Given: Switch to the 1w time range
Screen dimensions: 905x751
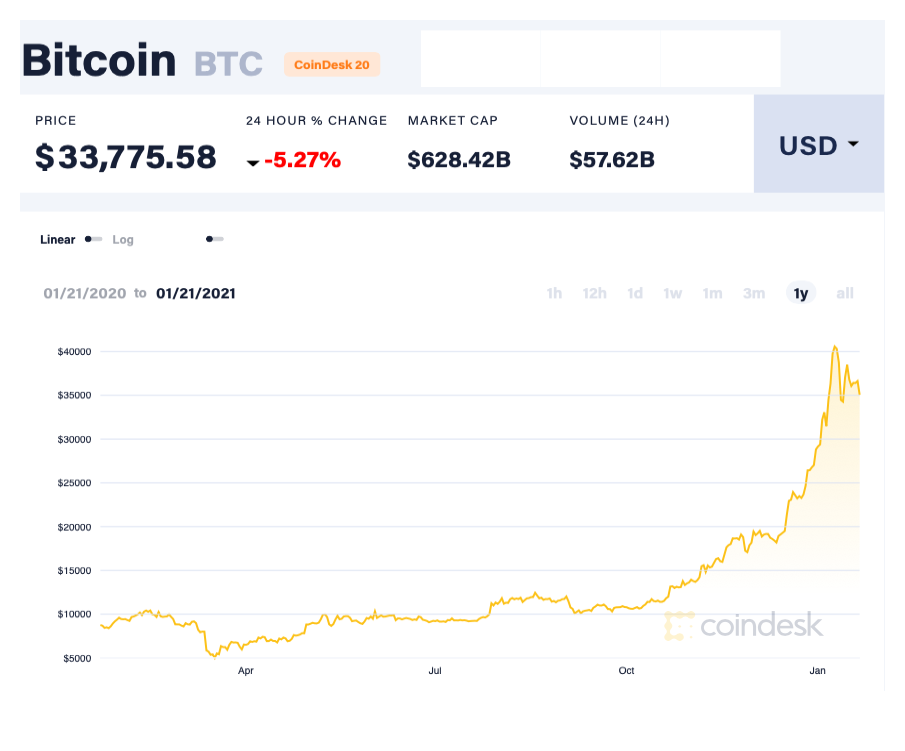Looking at the screenshot, I should coord(672,293).
